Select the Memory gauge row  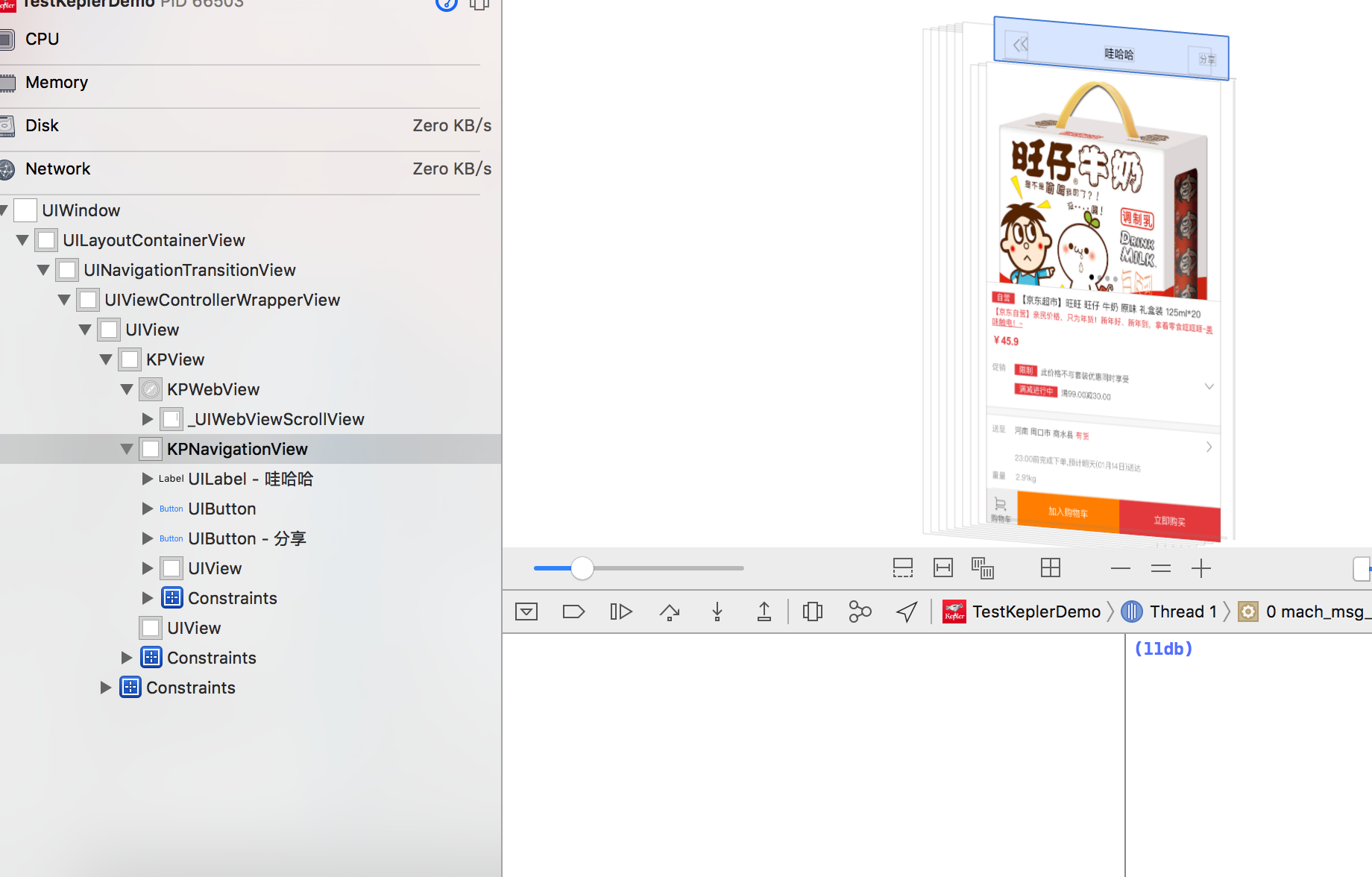[246, 82]
